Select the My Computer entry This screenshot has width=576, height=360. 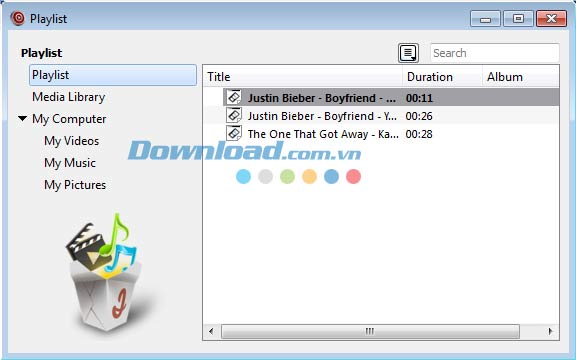coord(69,119)
